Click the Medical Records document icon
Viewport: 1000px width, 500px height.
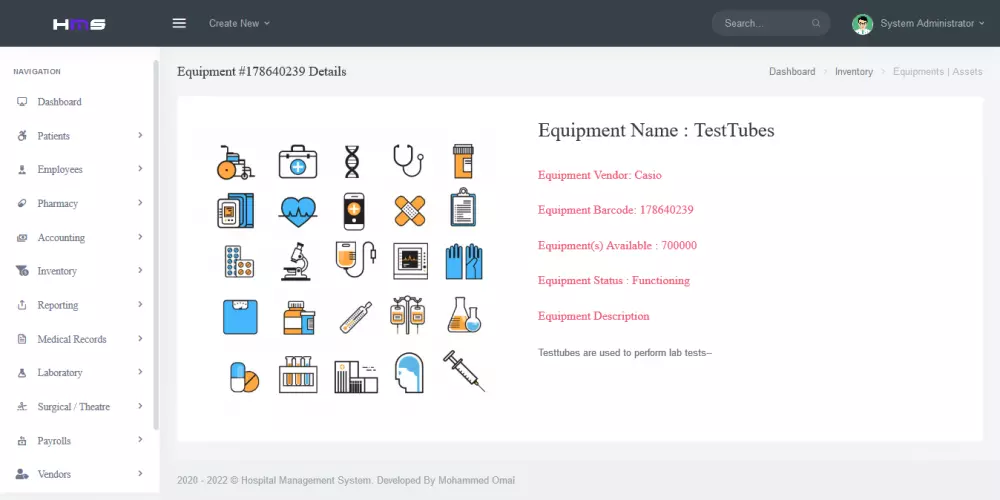pyautogui.click(x=22, y=339)
